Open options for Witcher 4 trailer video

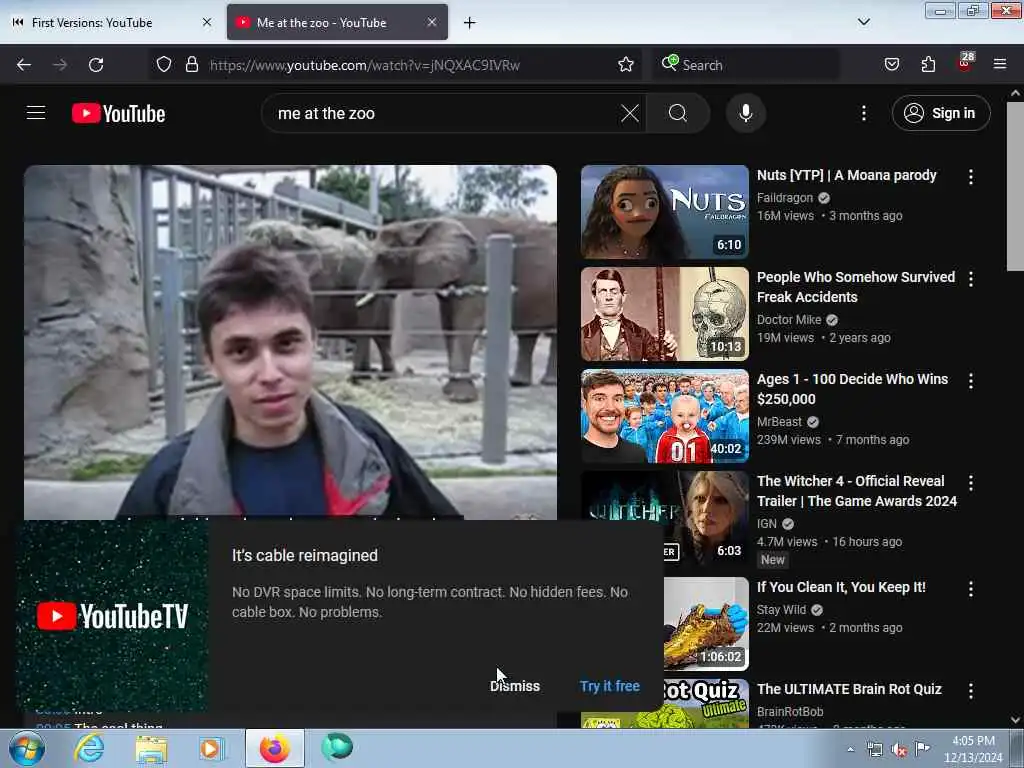[970, 483]
